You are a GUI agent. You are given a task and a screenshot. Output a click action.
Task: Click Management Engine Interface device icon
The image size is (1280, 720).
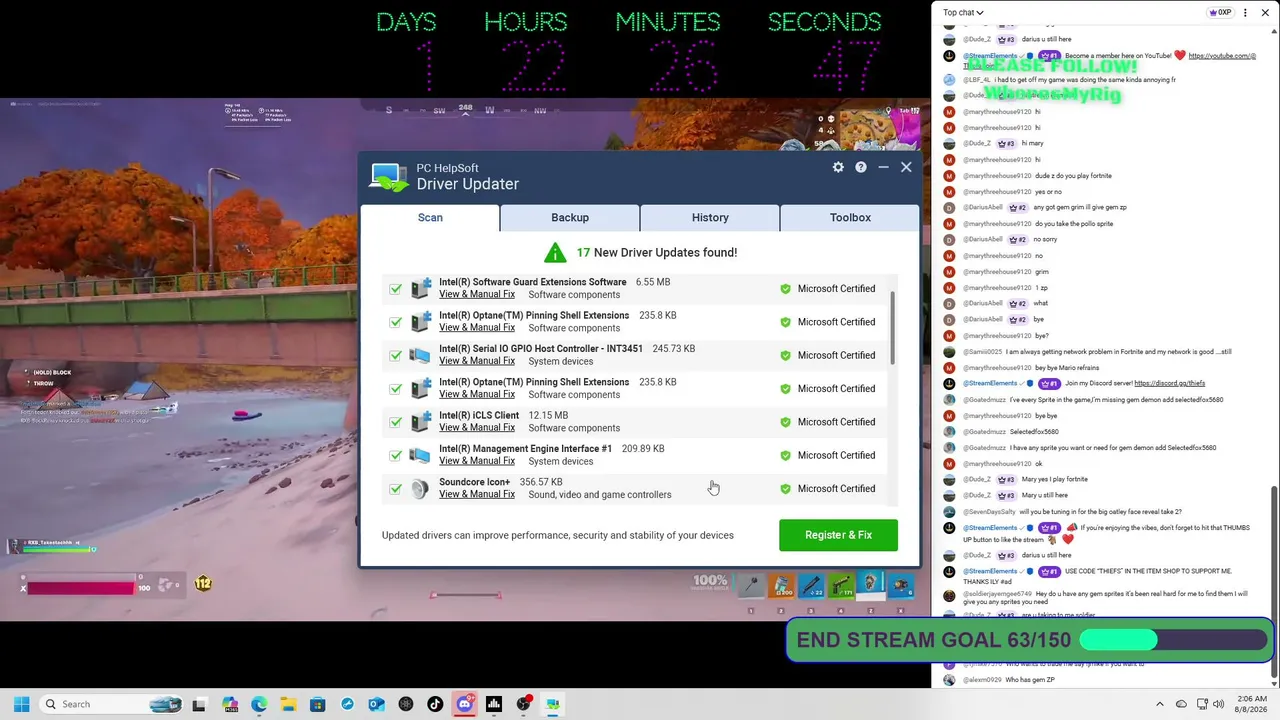pos(420,455)
